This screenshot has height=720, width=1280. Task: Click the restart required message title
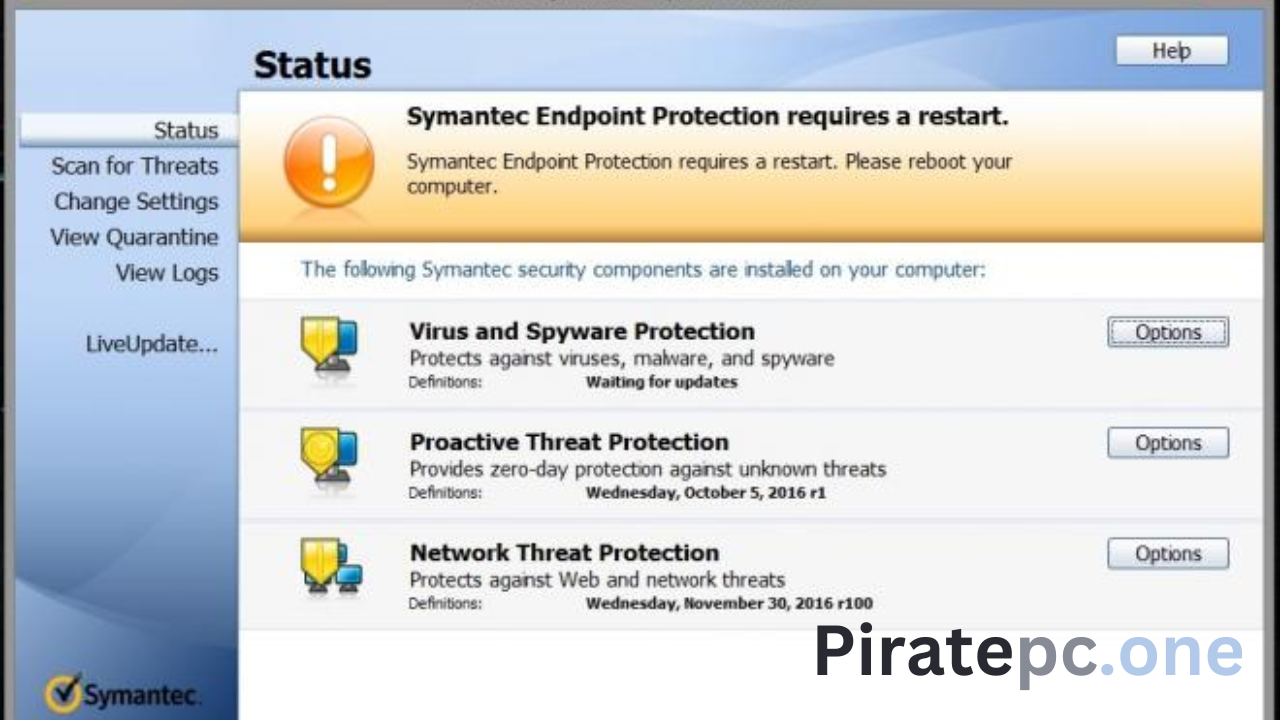tap(707, 117)
